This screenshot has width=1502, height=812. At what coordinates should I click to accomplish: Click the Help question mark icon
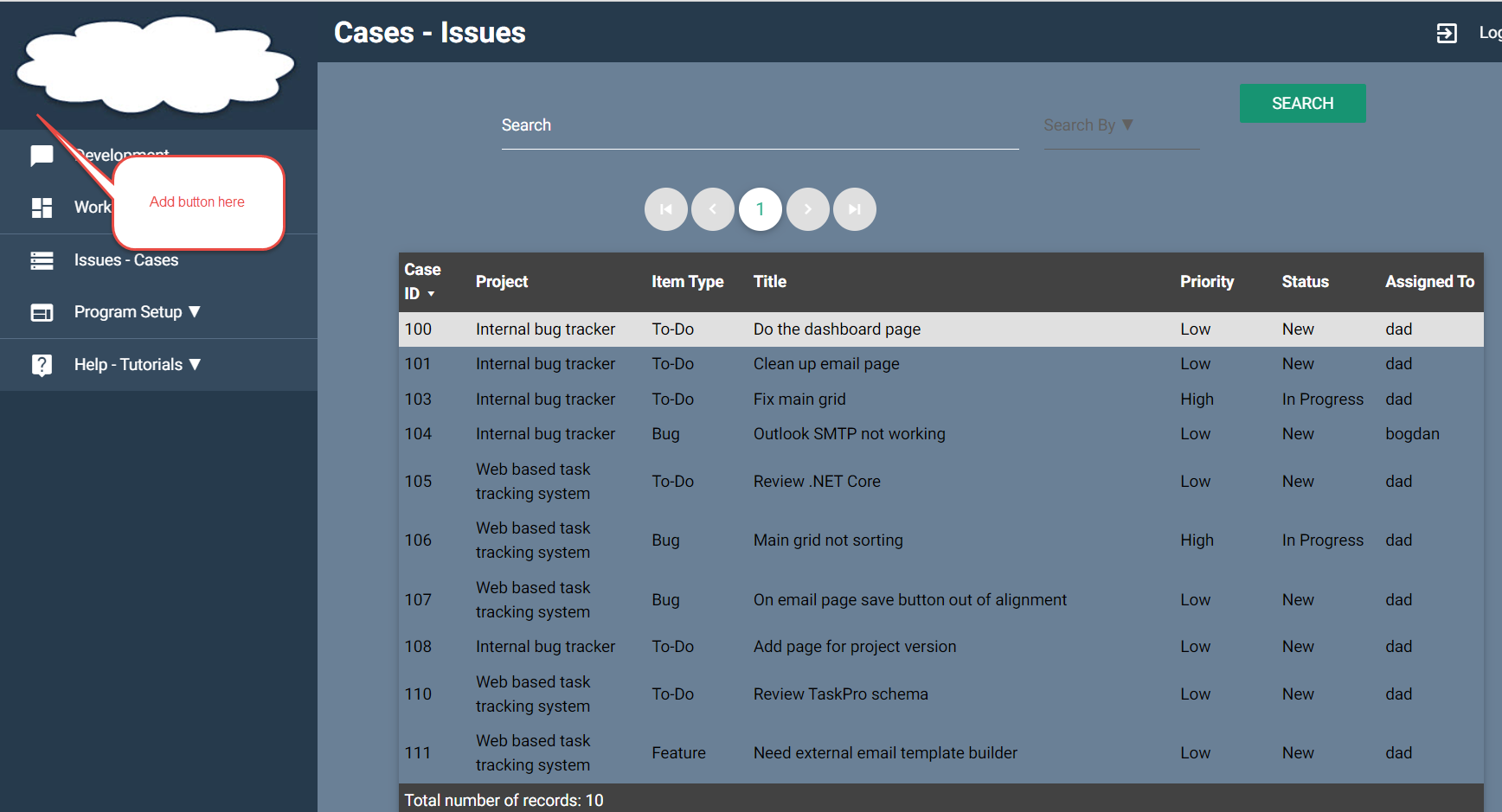click(x=42, y=365)
